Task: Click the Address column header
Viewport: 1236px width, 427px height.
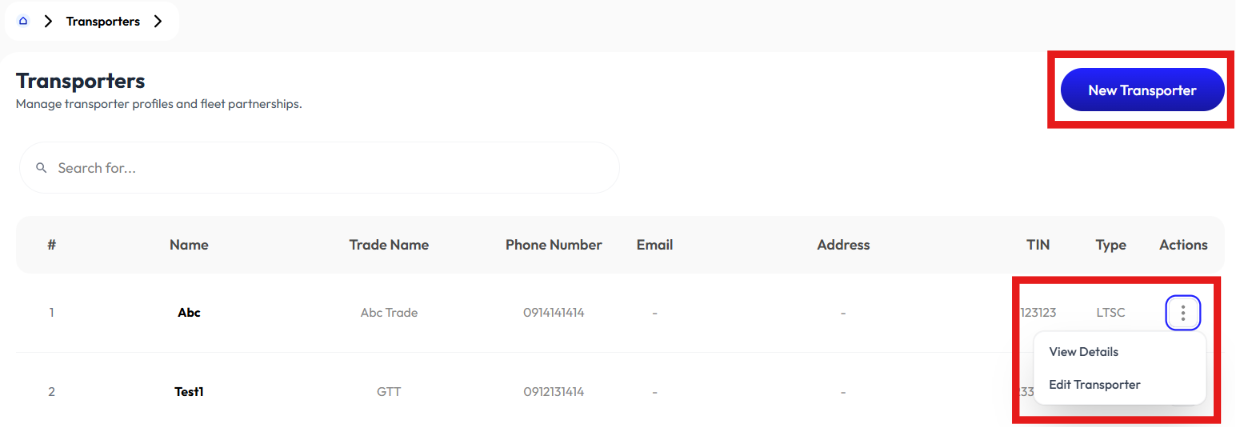Action: point(844,245)
